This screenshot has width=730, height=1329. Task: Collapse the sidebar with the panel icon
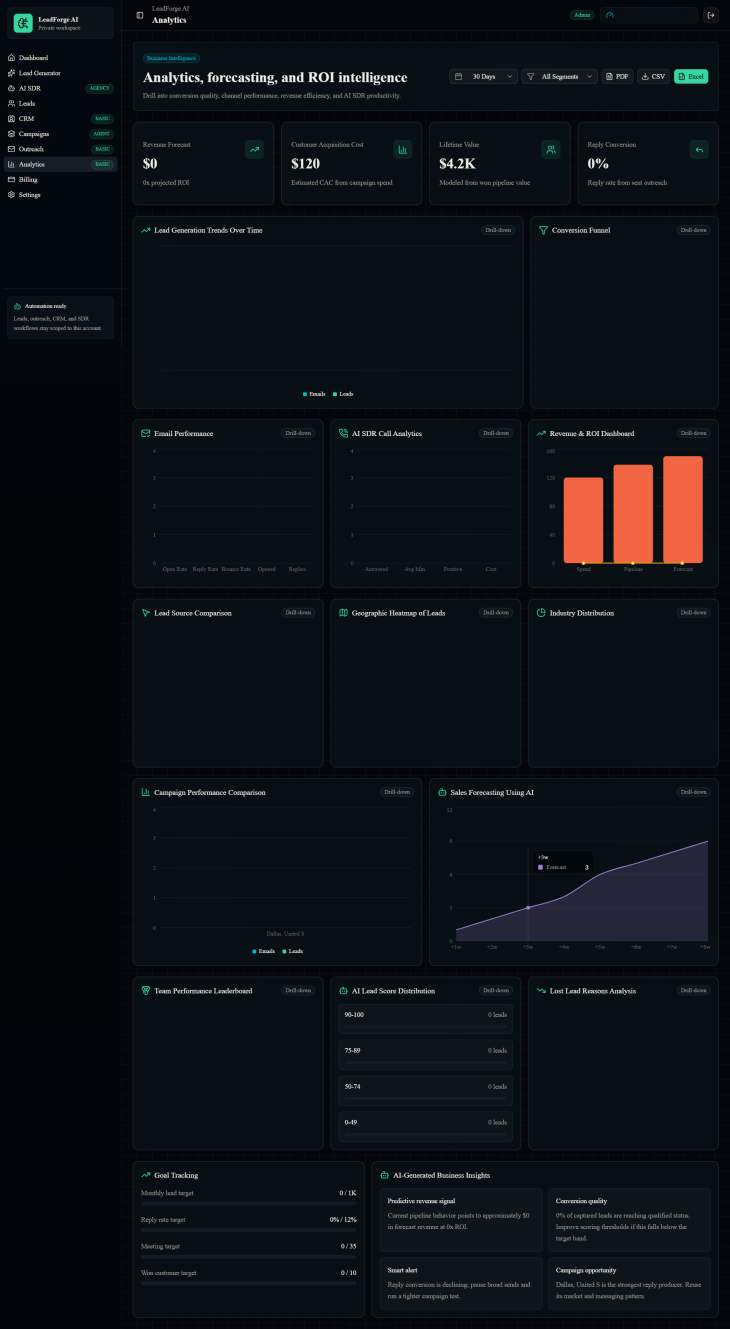139,15
